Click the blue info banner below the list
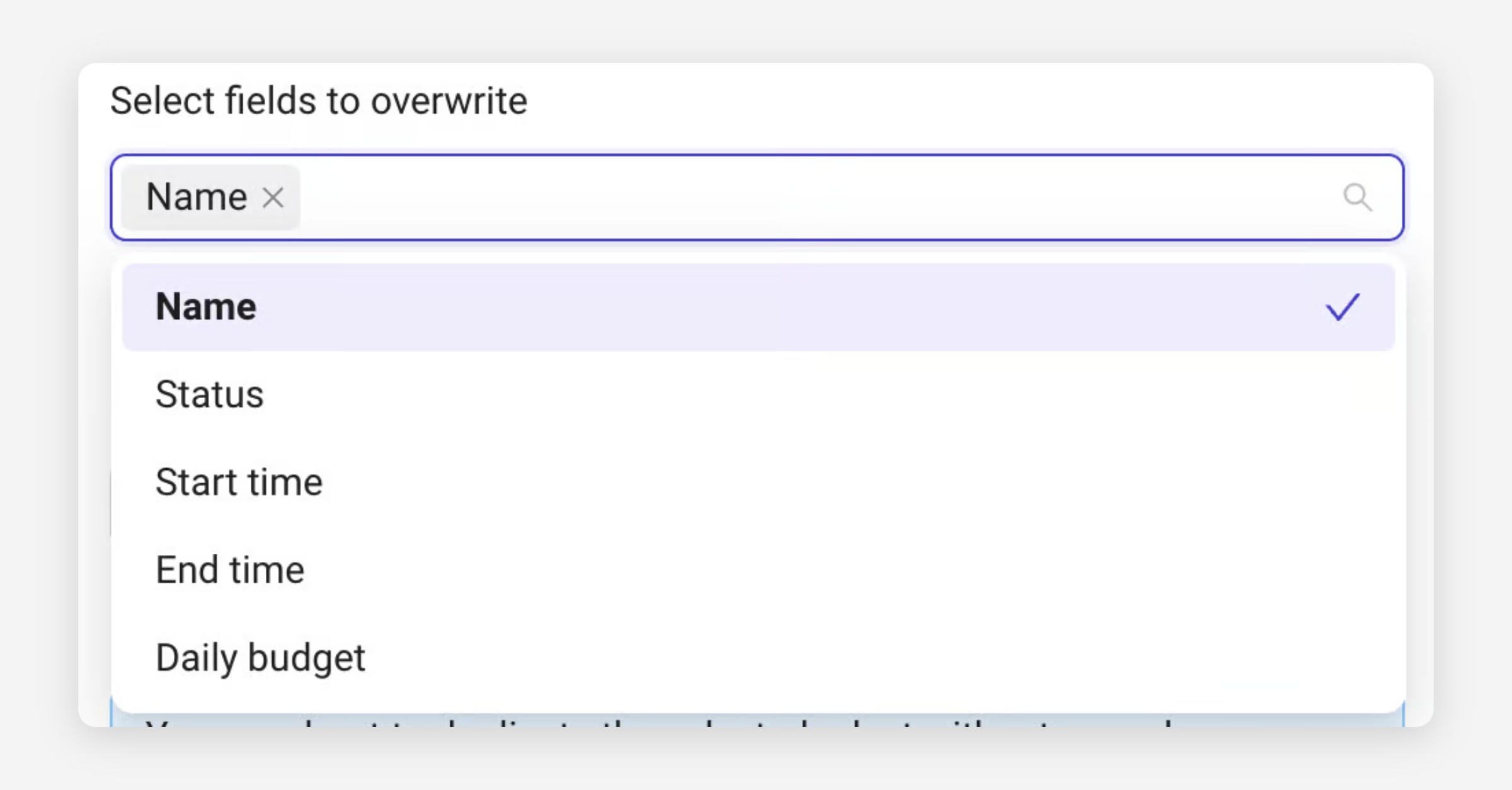The image size is (1512, 790). coord(756,720)
